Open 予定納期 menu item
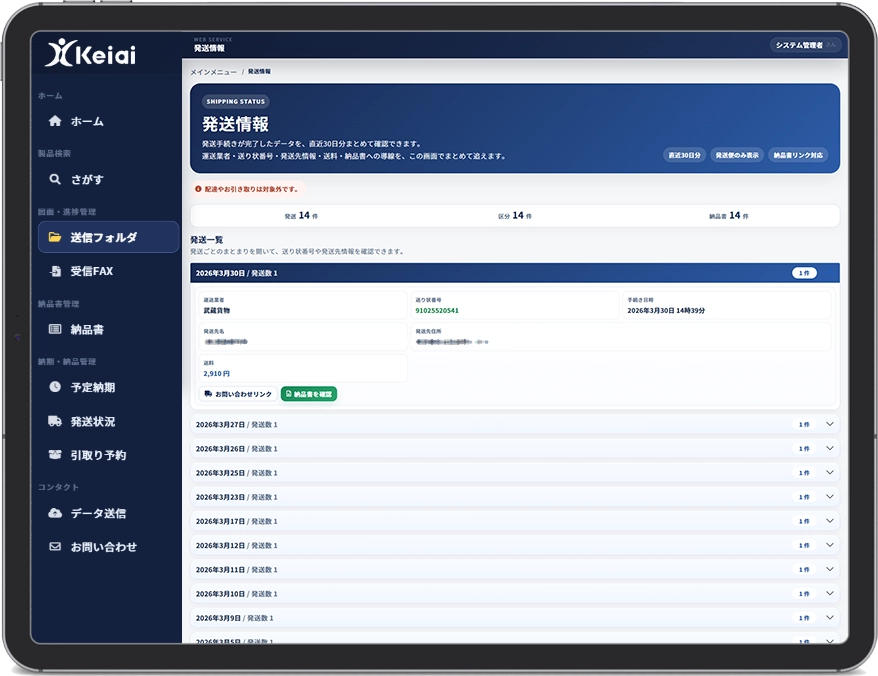Viewport: 878px width, 676px height. point(109,387)
